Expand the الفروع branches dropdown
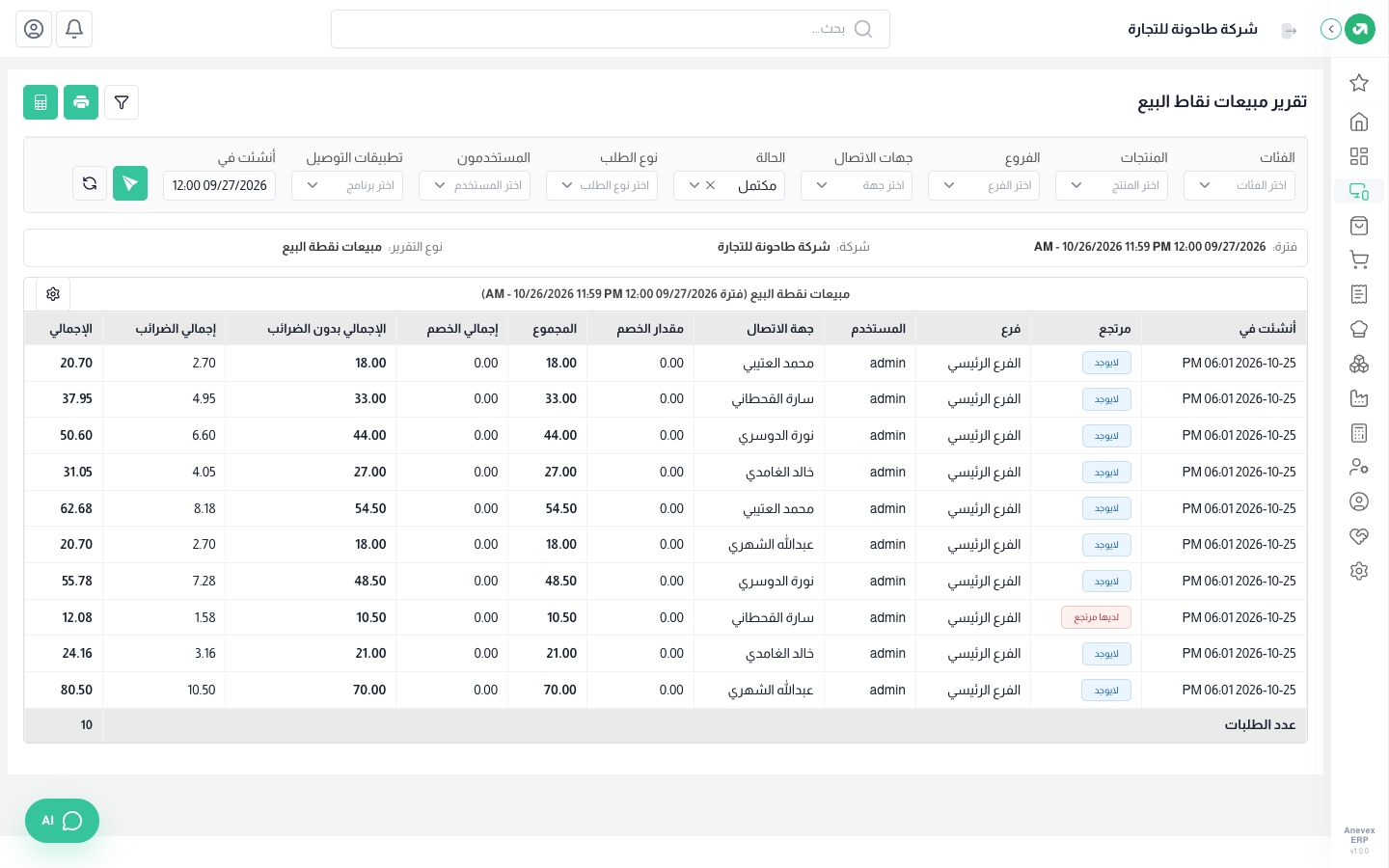Screen dimensions: 1389x868 click(x=984, y=185)
